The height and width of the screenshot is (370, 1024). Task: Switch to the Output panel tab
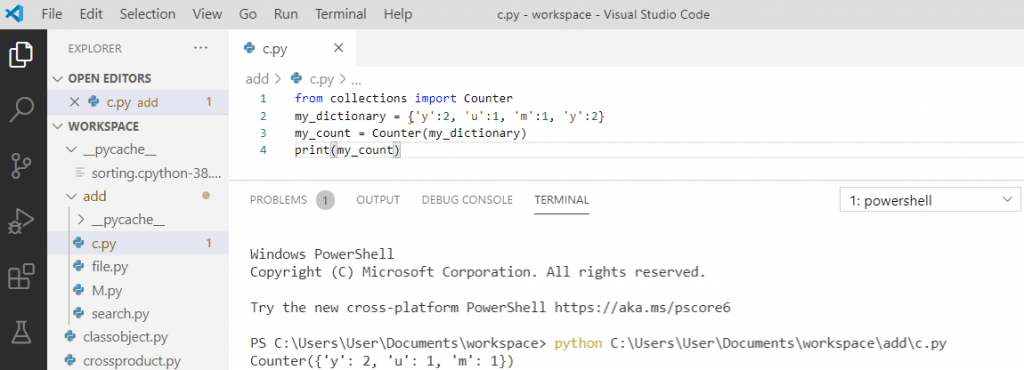tap(378, 200)
